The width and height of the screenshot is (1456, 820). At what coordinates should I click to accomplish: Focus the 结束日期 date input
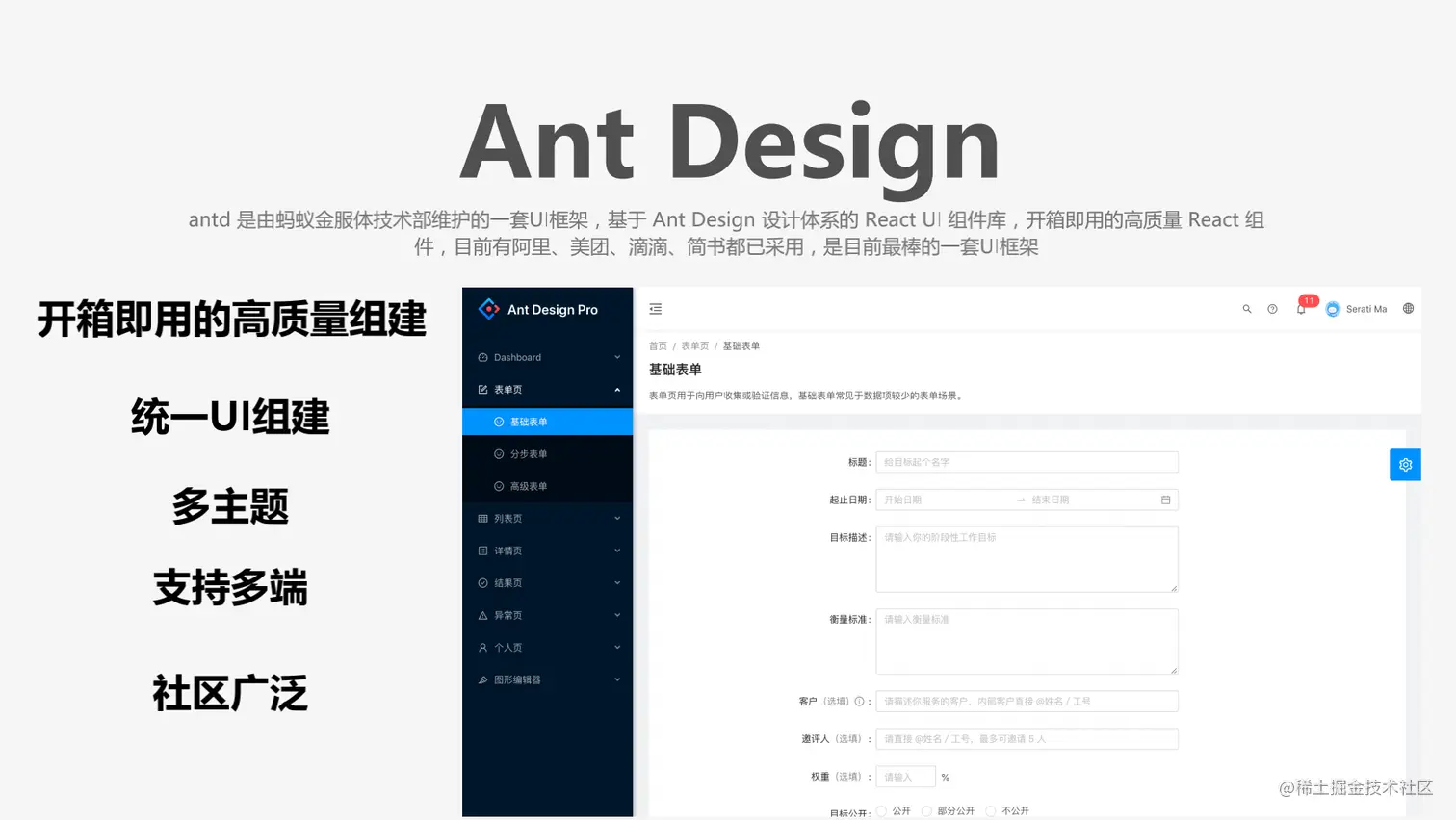pos(1093,500)
